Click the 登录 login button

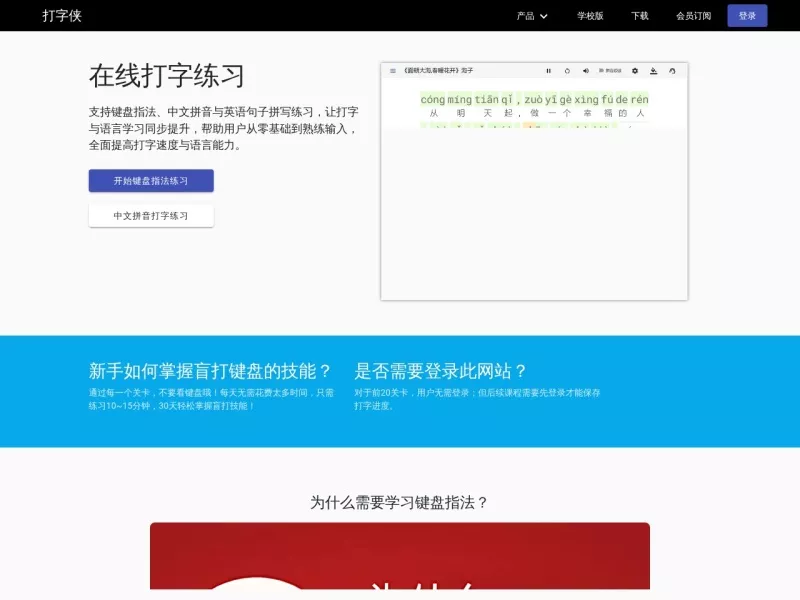747,16
